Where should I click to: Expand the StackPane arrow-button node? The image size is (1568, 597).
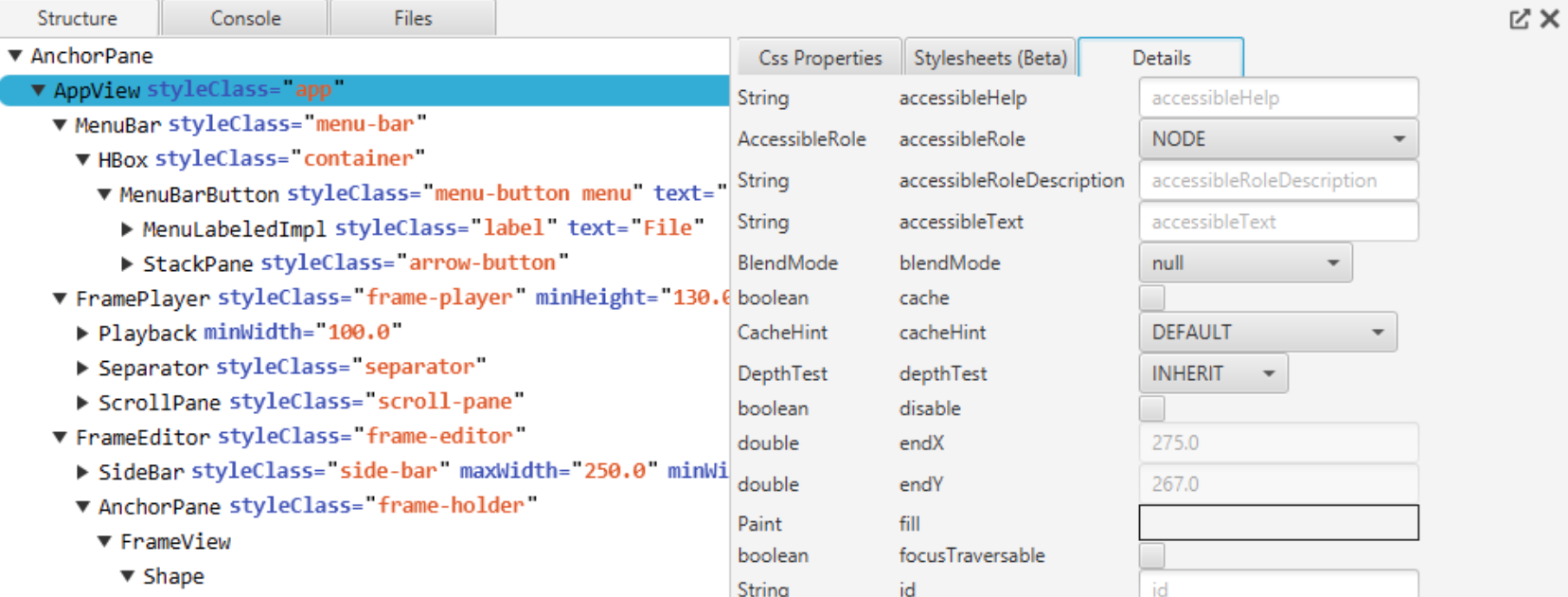point(128,263)
